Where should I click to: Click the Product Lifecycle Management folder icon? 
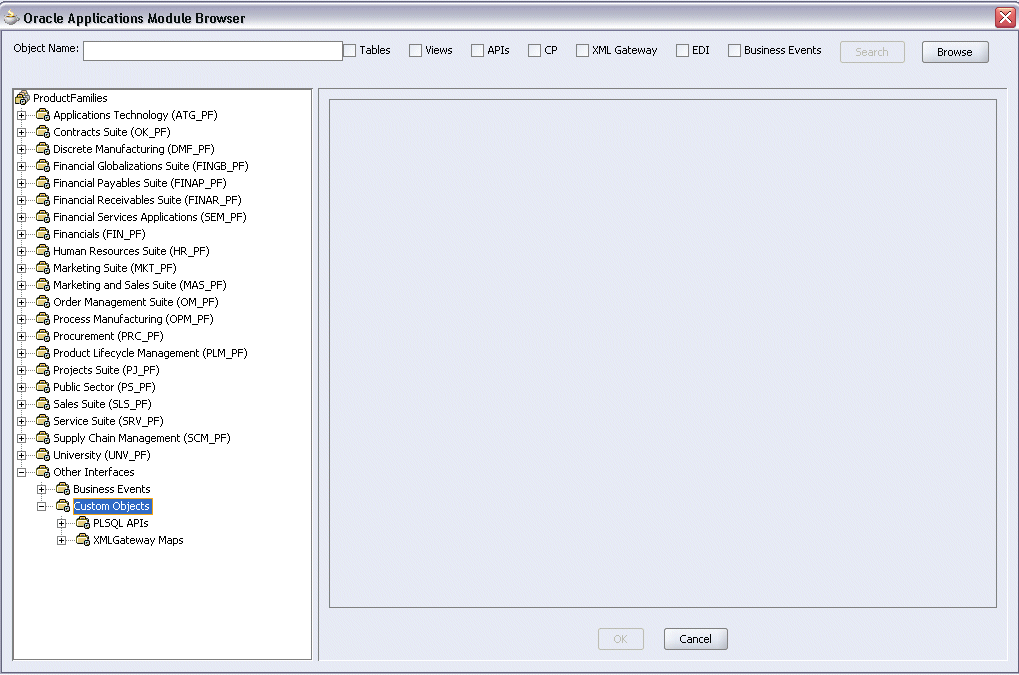coord(43,353)
